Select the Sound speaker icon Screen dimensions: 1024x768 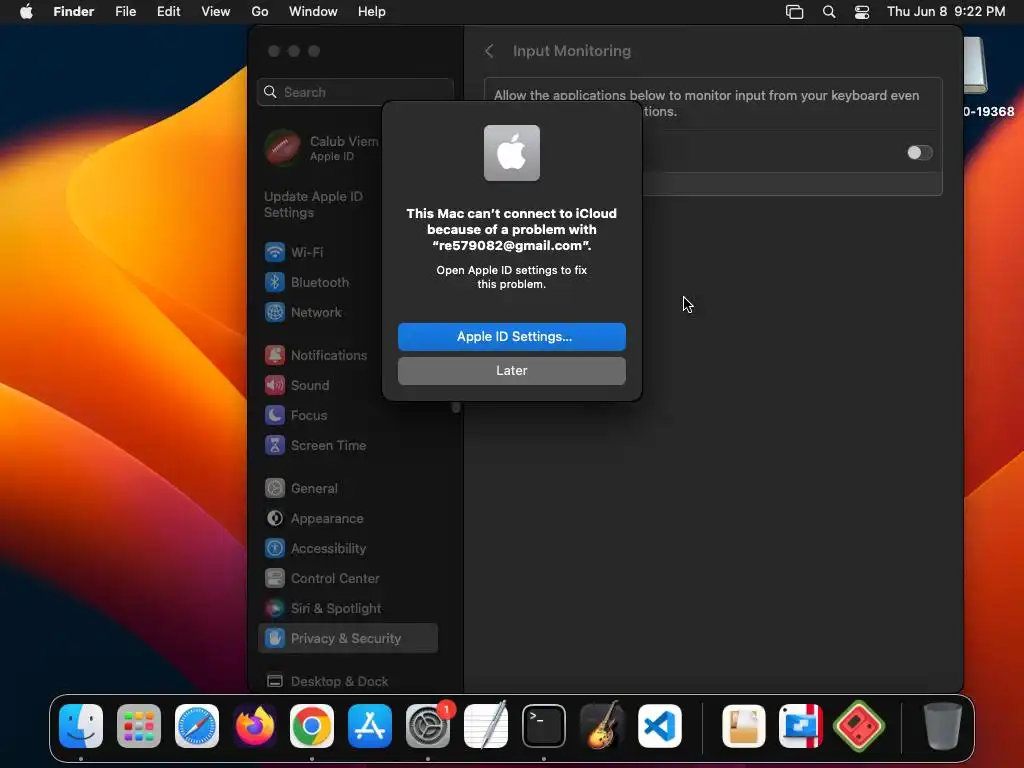275,385
